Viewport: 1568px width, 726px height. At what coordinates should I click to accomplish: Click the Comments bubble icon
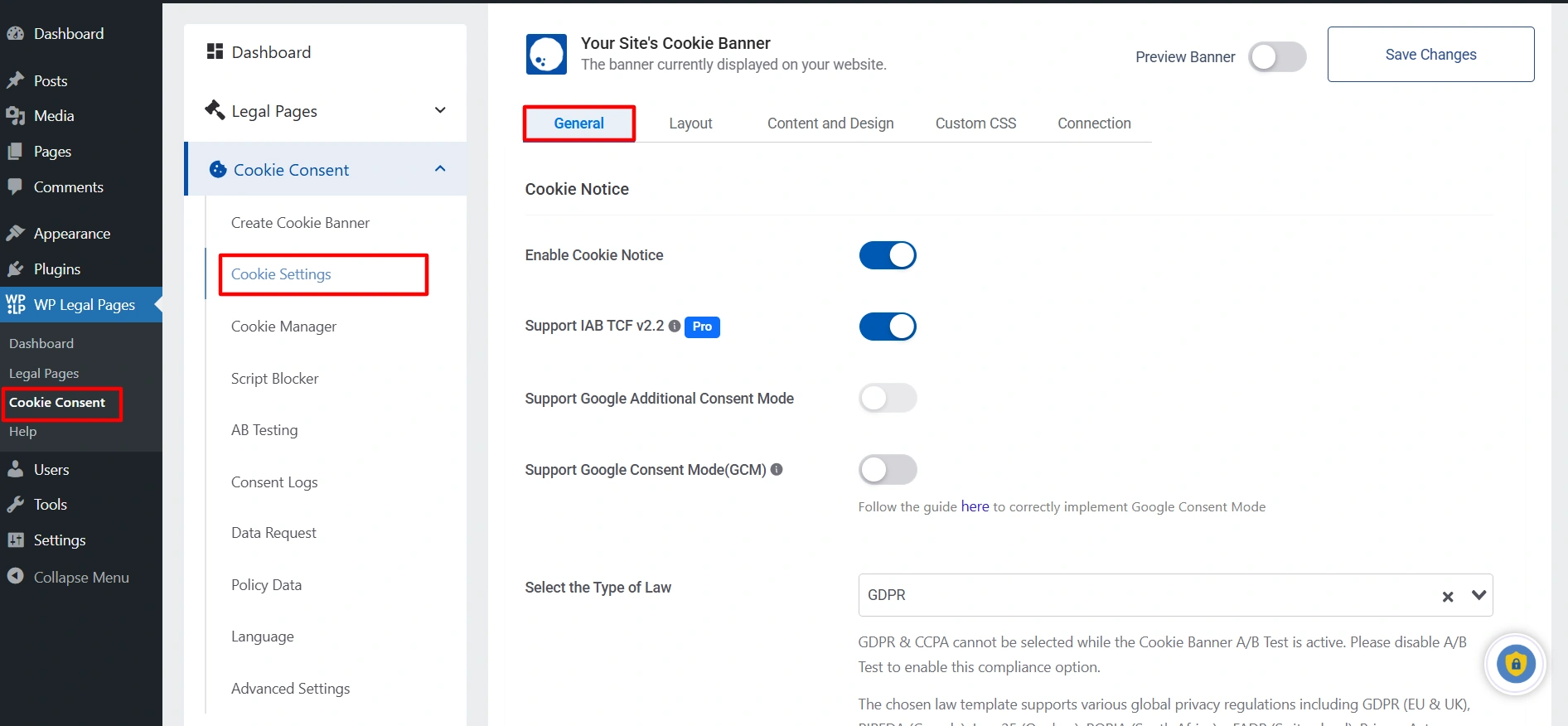point(15,187)
